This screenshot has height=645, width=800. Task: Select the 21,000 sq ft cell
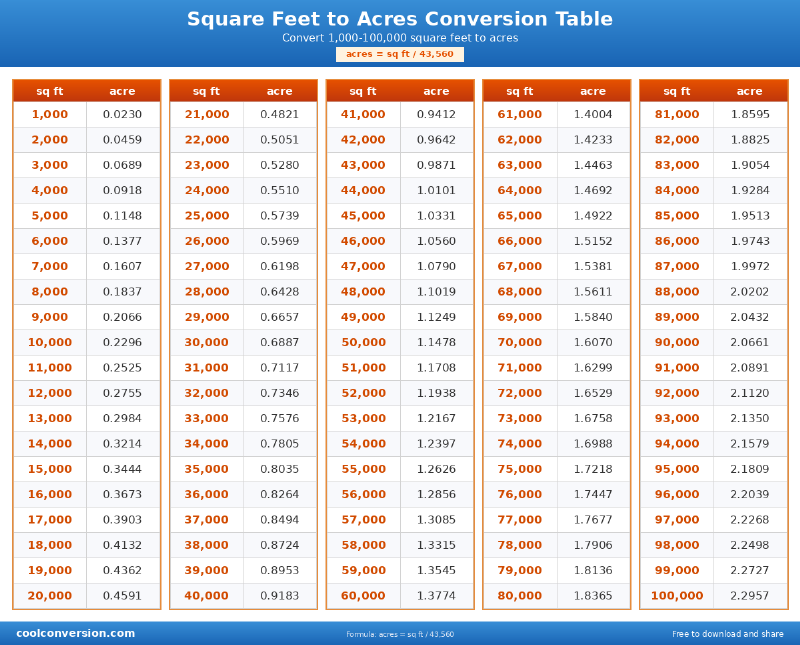pyautogui.click(x=207, y=114)
